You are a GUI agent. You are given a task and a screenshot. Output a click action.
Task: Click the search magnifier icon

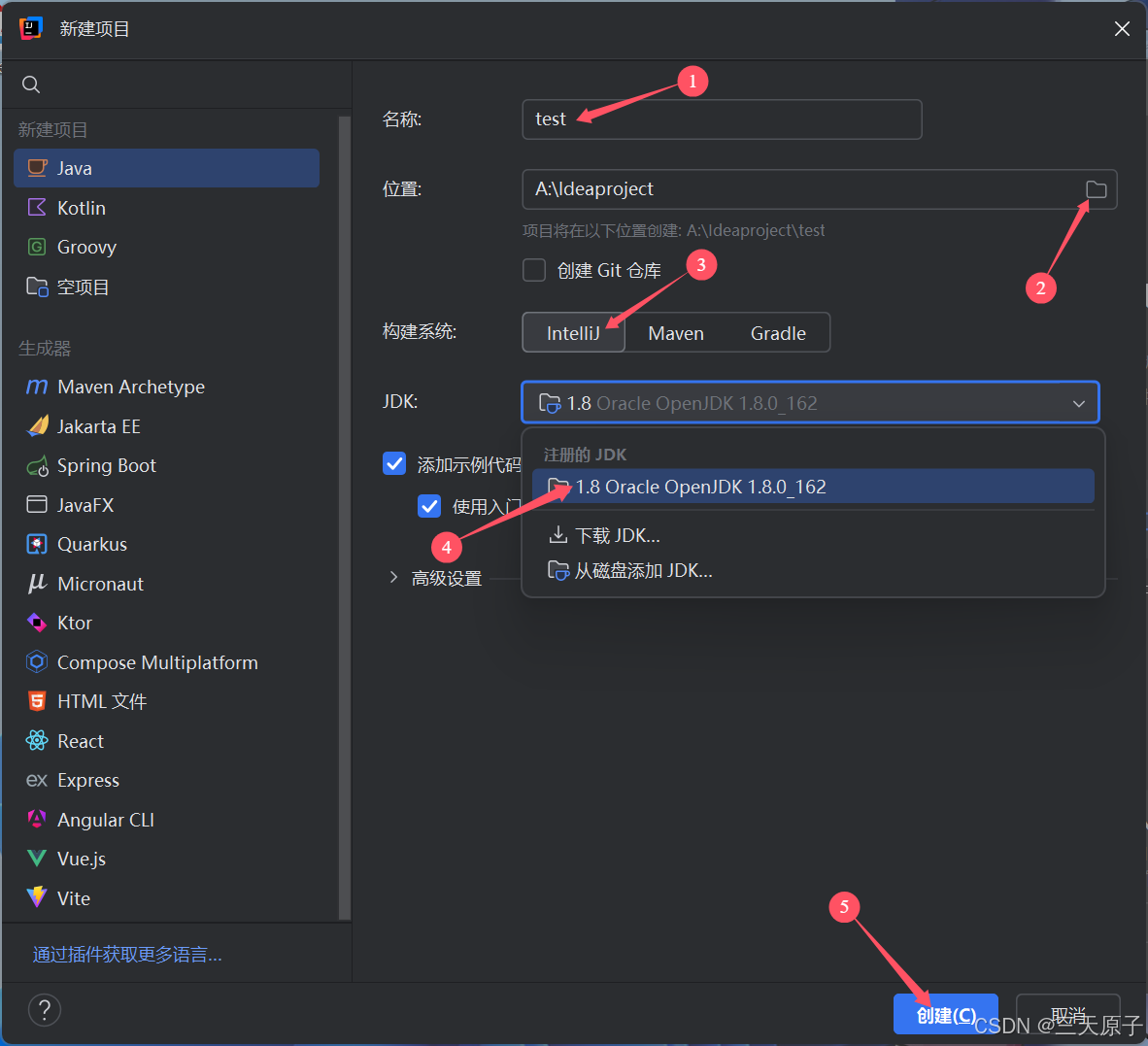(x=31, y=84)
